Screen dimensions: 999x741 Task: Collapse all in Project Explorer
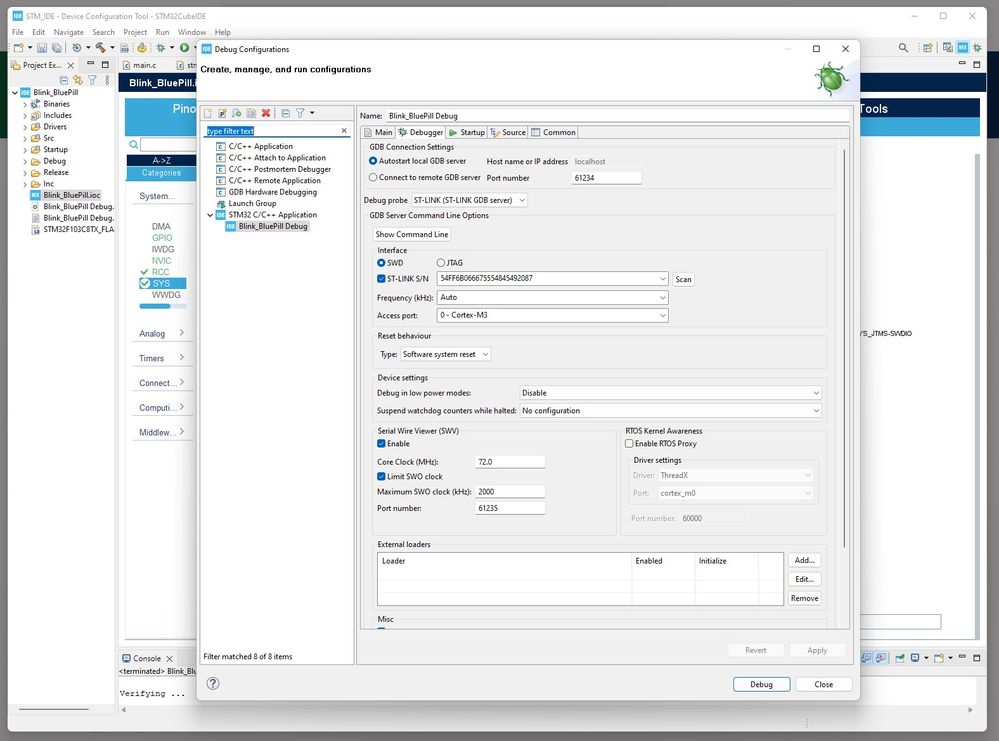64,80
